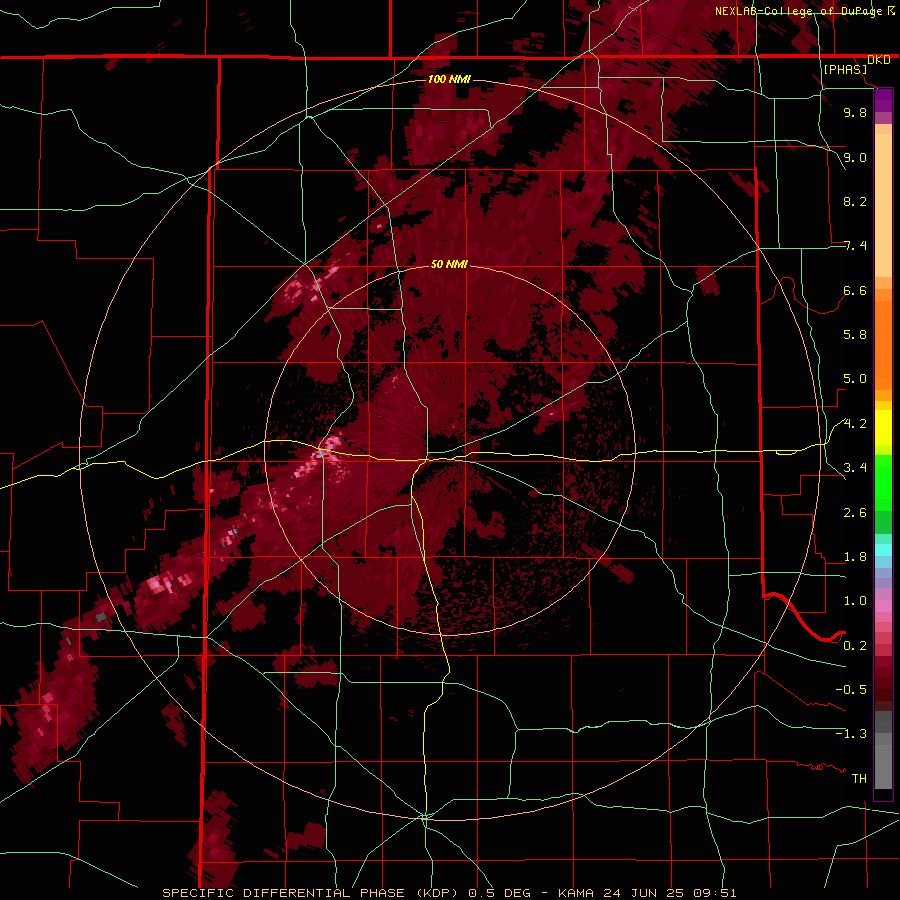Screen dimensions: 900x900
Task: Click the 5.8 scale value
Action: (x=855, y=335)
